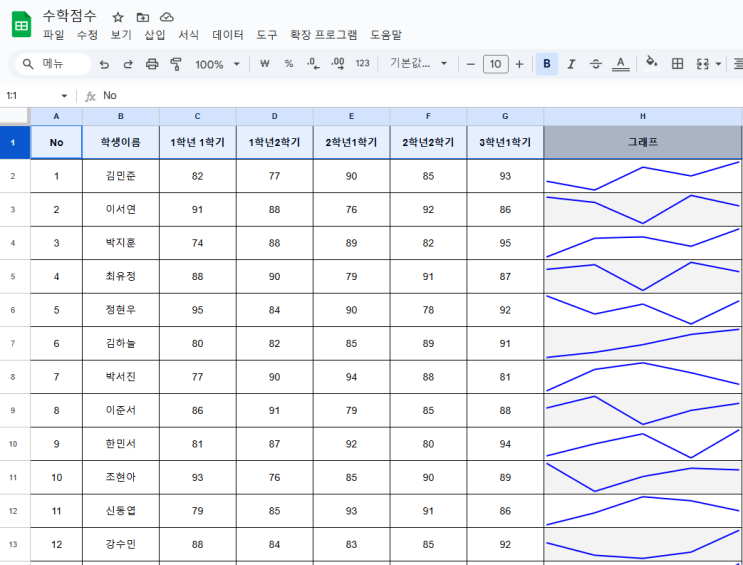Decrease decimal places
This screenshot has height=565, width=743.
313,64
